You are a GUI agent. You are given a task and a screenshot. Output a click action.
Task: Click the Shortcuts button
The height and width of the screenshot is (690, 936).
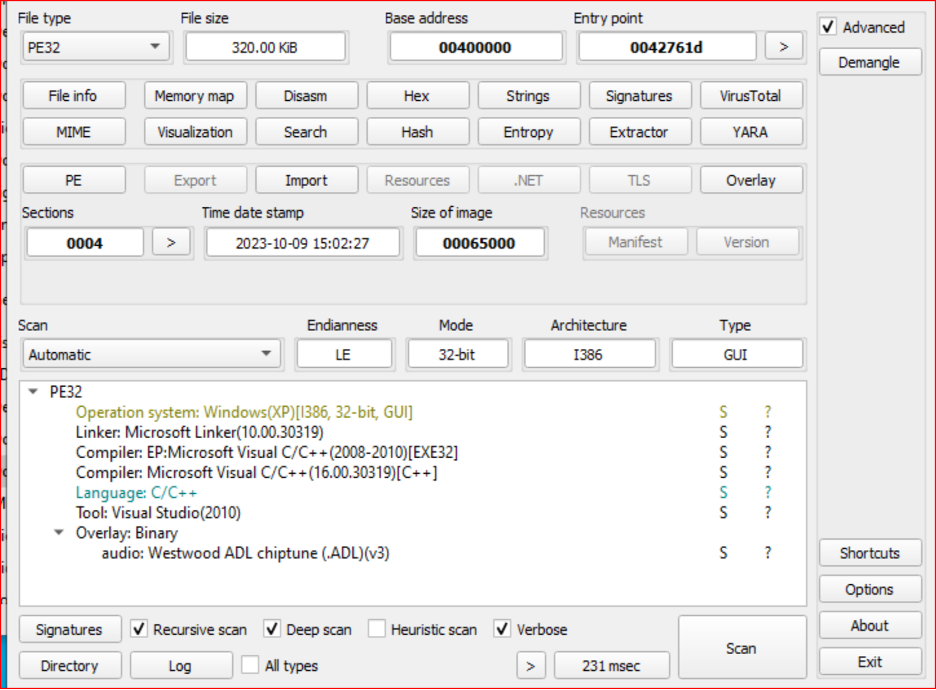pyautogui.click(x=870, y=553)
